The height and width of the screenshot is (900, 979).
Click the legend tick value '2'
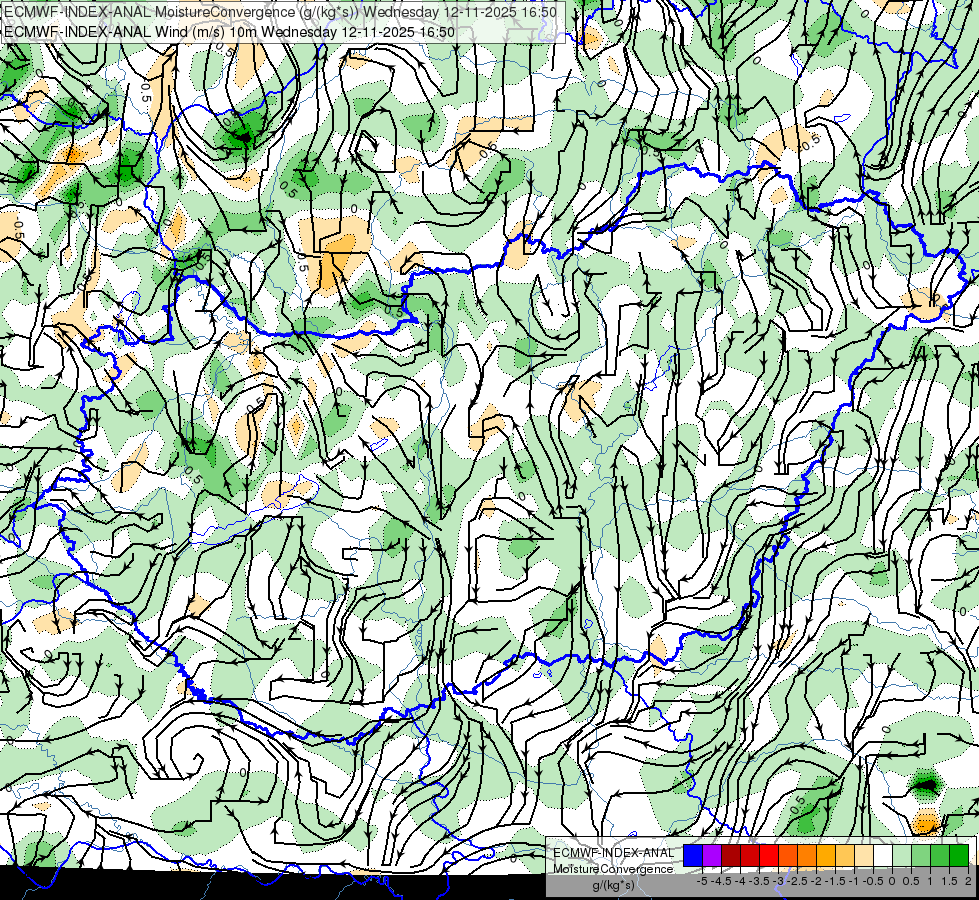tap(968, 881)
